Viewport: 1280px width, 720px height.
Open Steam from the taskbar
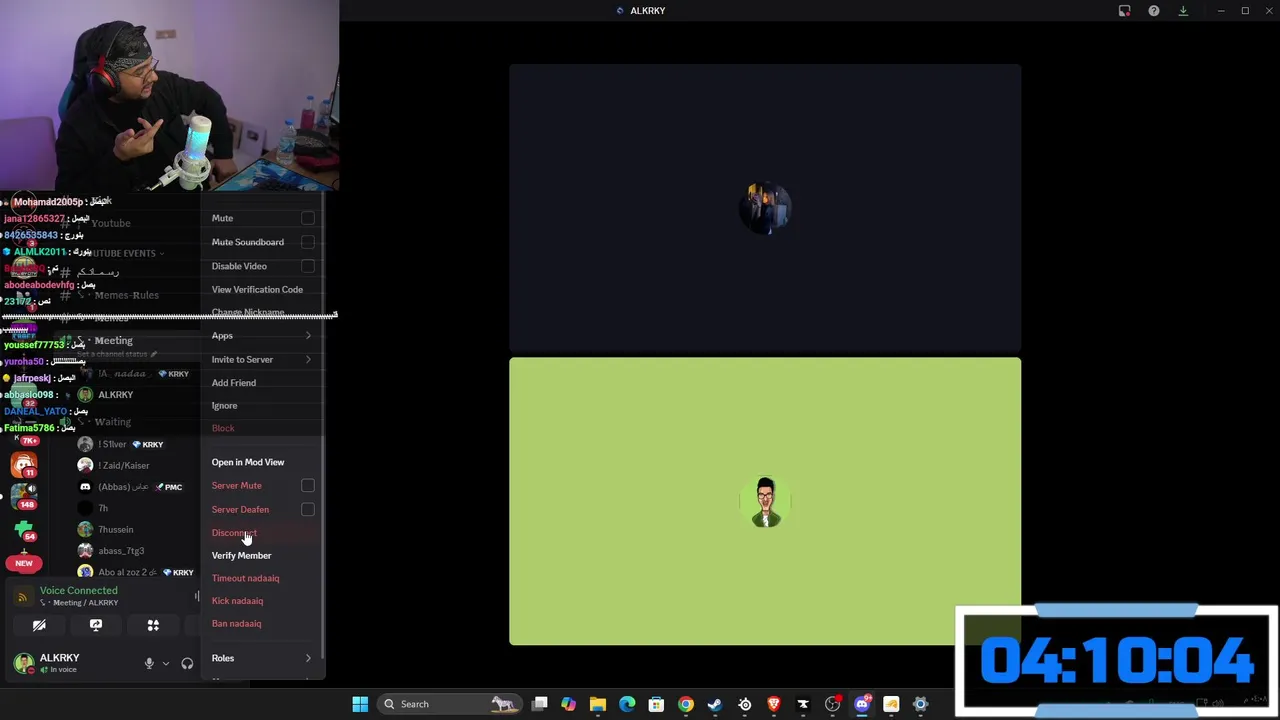coord(715,704)
